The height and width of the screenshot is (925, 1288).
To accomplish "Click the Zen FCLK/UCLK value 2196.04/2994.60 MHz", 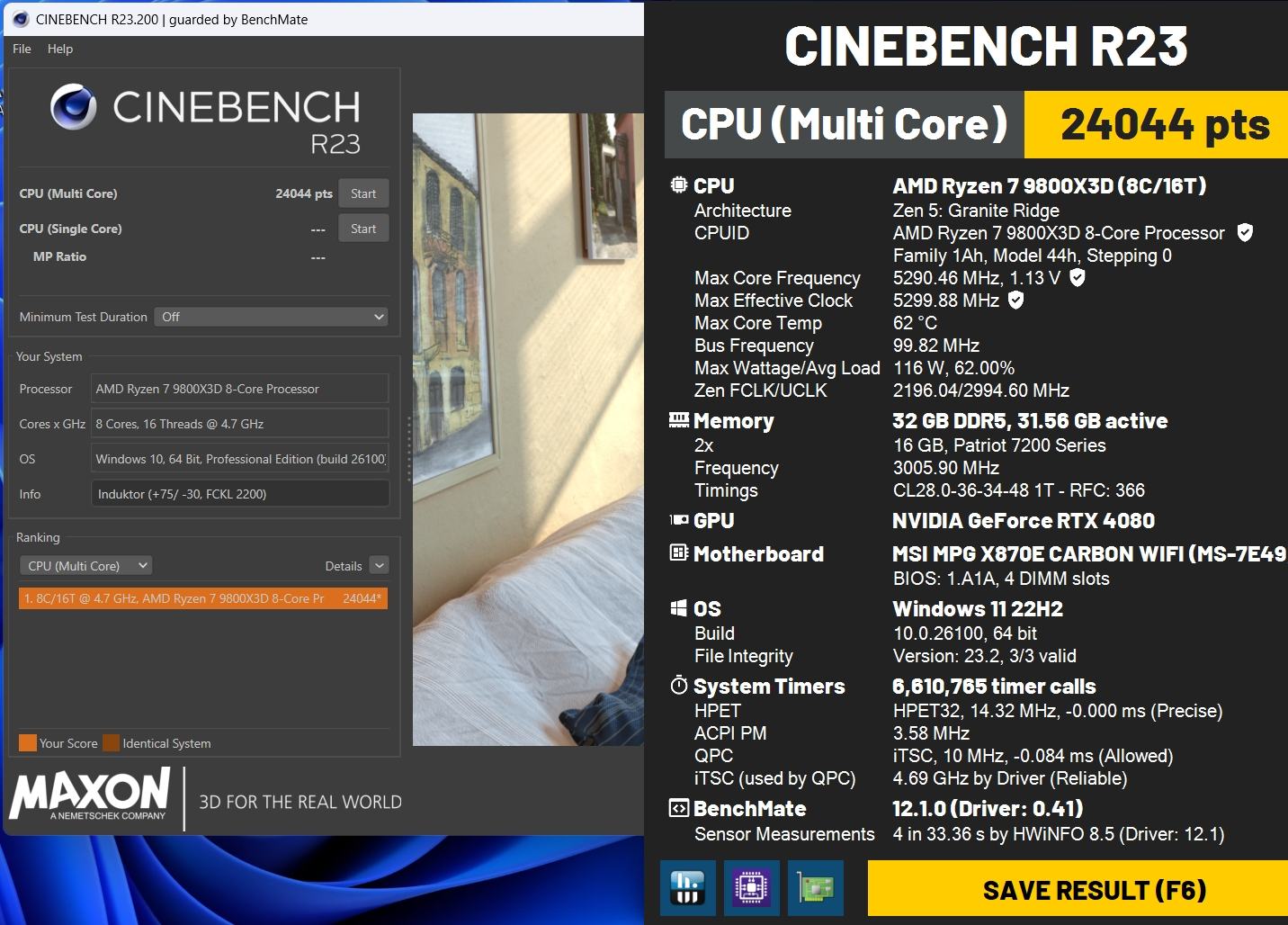I will click(x=981, y=391).
